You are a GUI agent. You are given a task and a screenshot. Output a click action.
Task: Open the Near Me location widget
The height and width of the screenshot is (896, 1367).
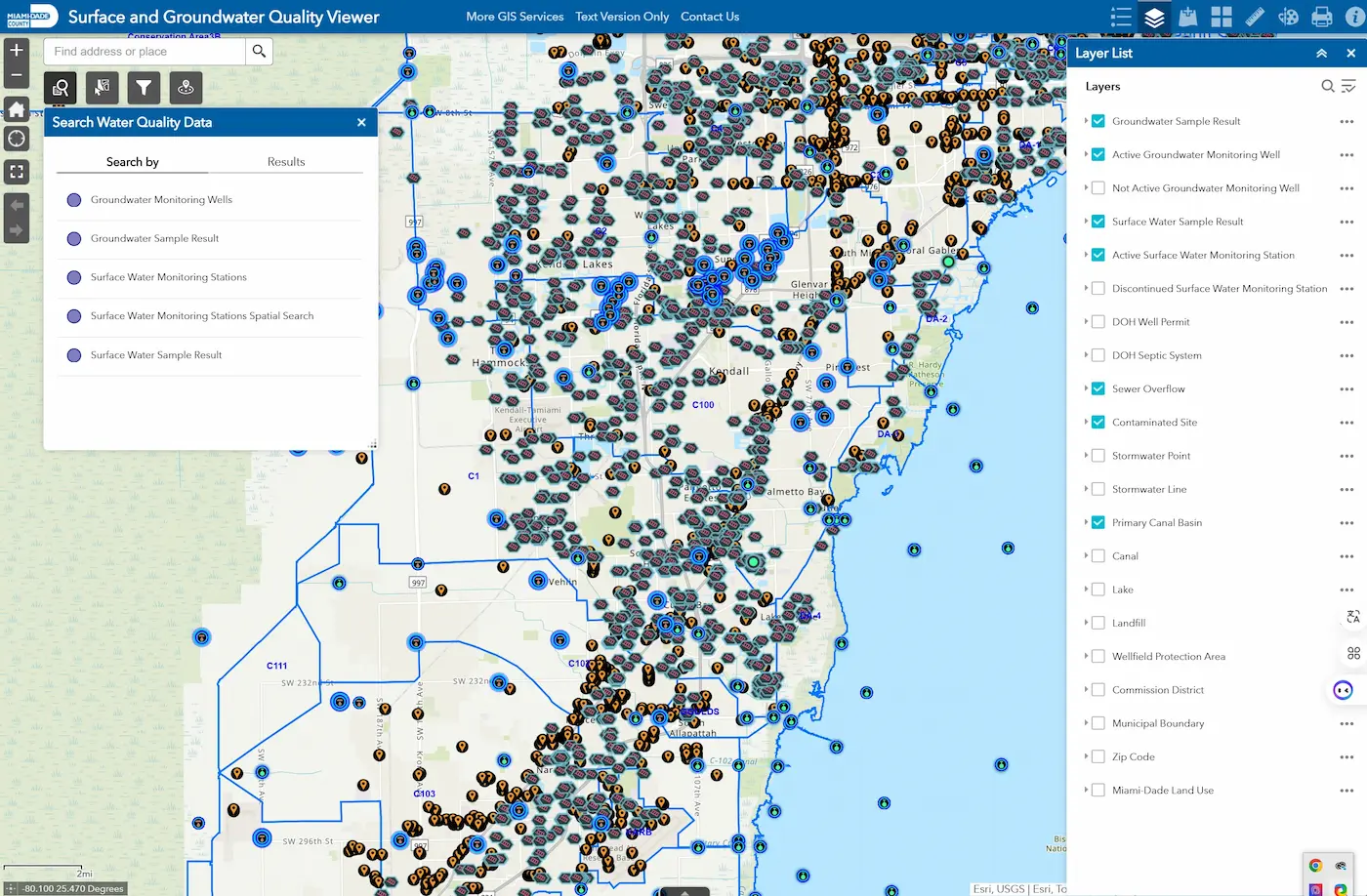186,88
